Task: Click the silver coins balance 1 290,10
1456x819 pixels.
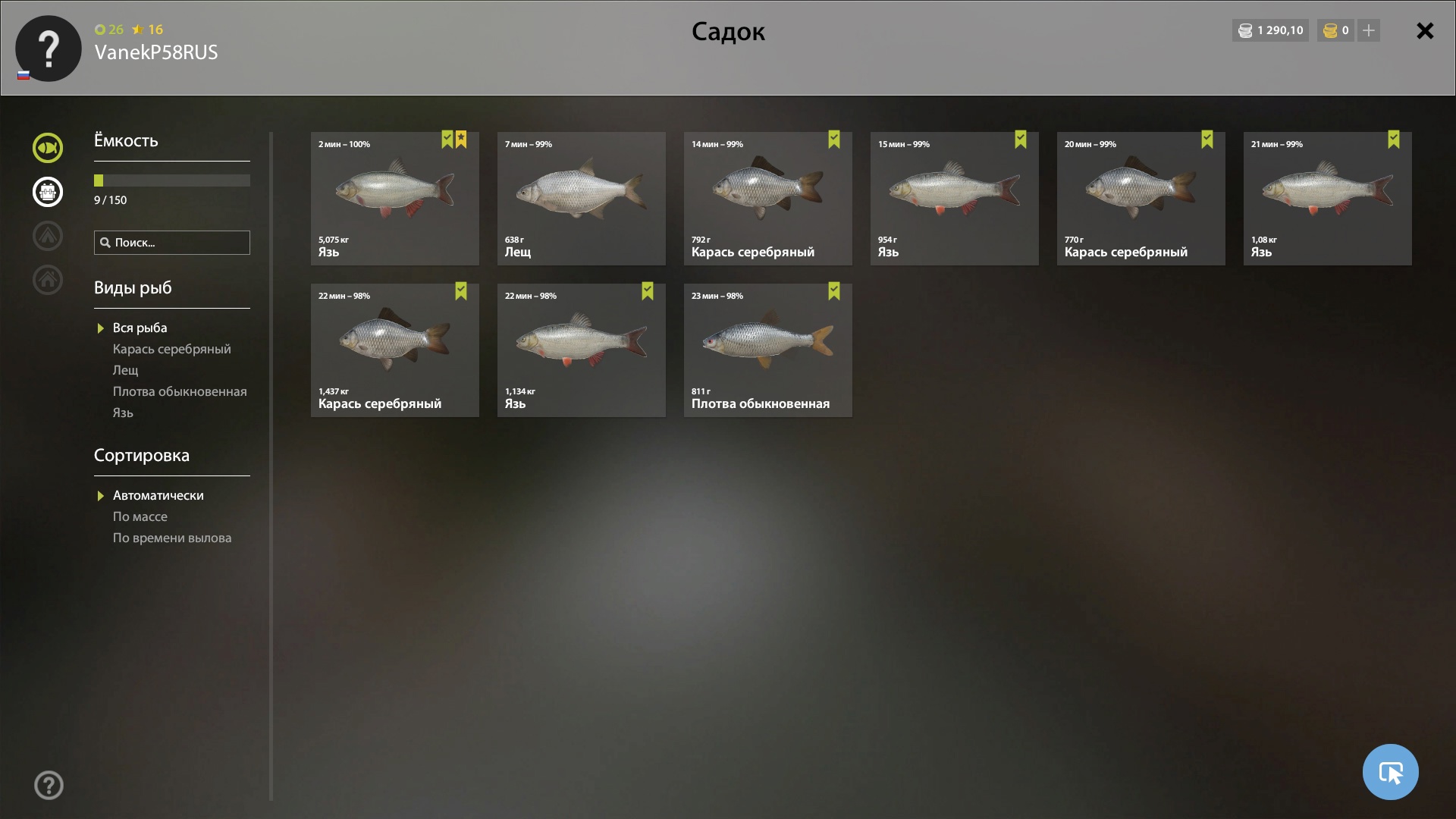Action: point(1270,30)
